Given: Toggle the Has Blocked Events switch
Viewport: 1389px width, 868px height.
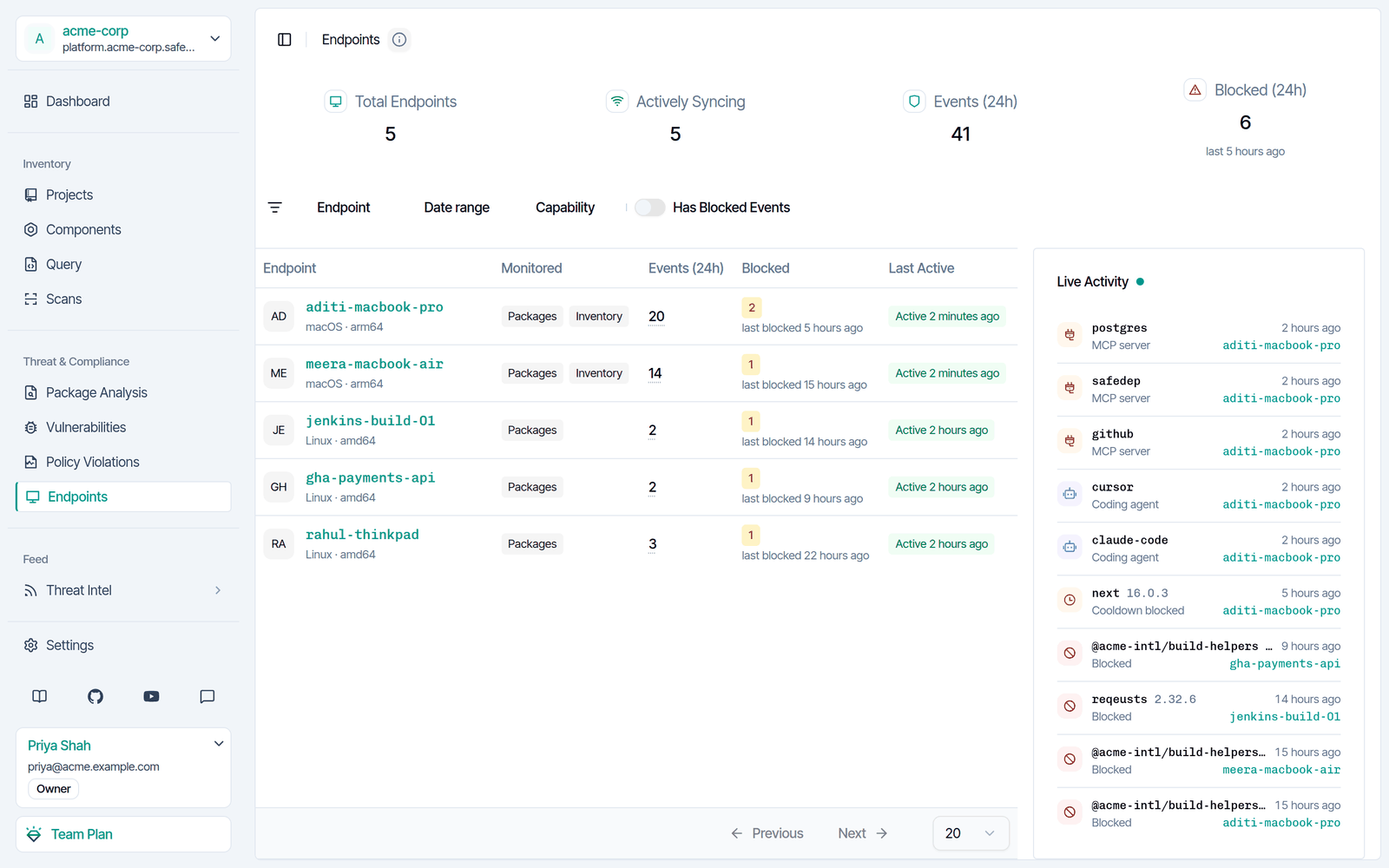Looking at the screenshot, I should pos(649,207).
